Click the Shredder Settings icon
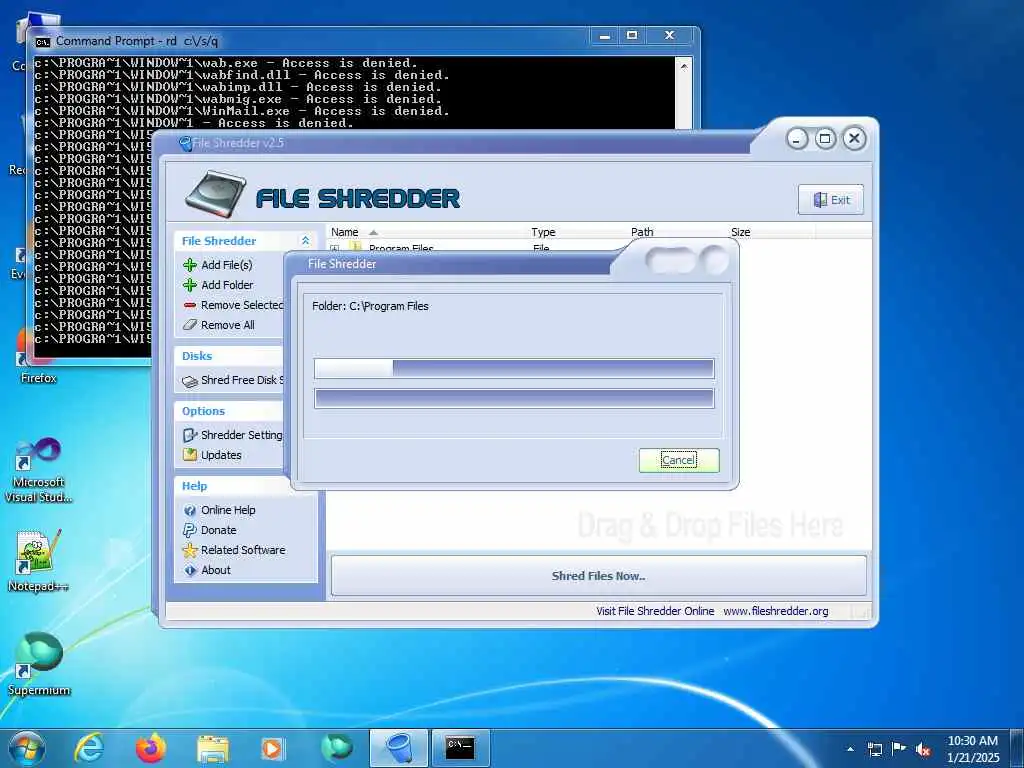 (x=190, y=435)
